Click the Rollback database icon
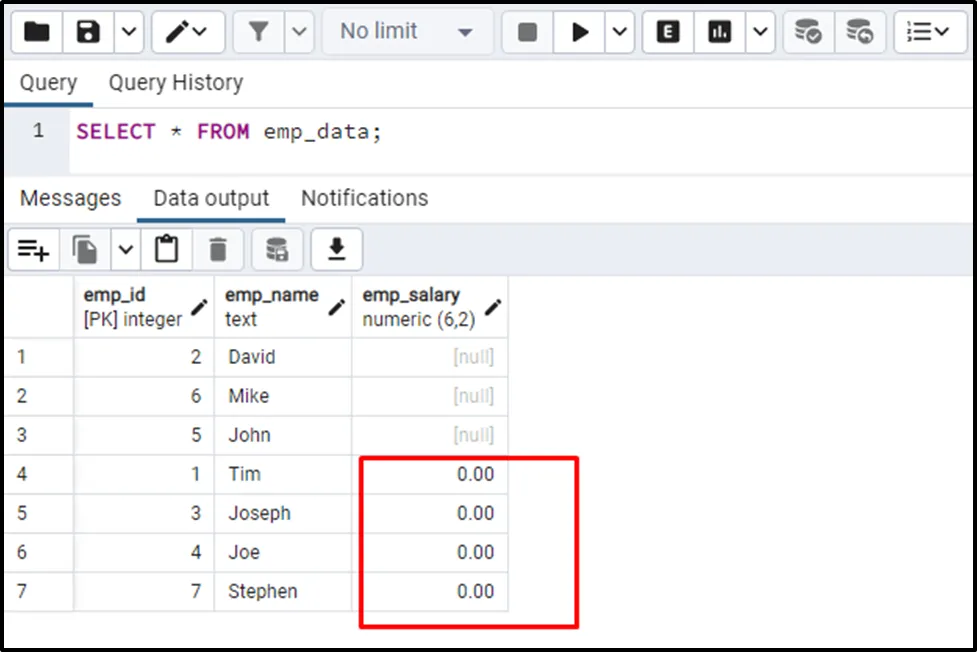977x652 pixels. (x=858, y=32)
